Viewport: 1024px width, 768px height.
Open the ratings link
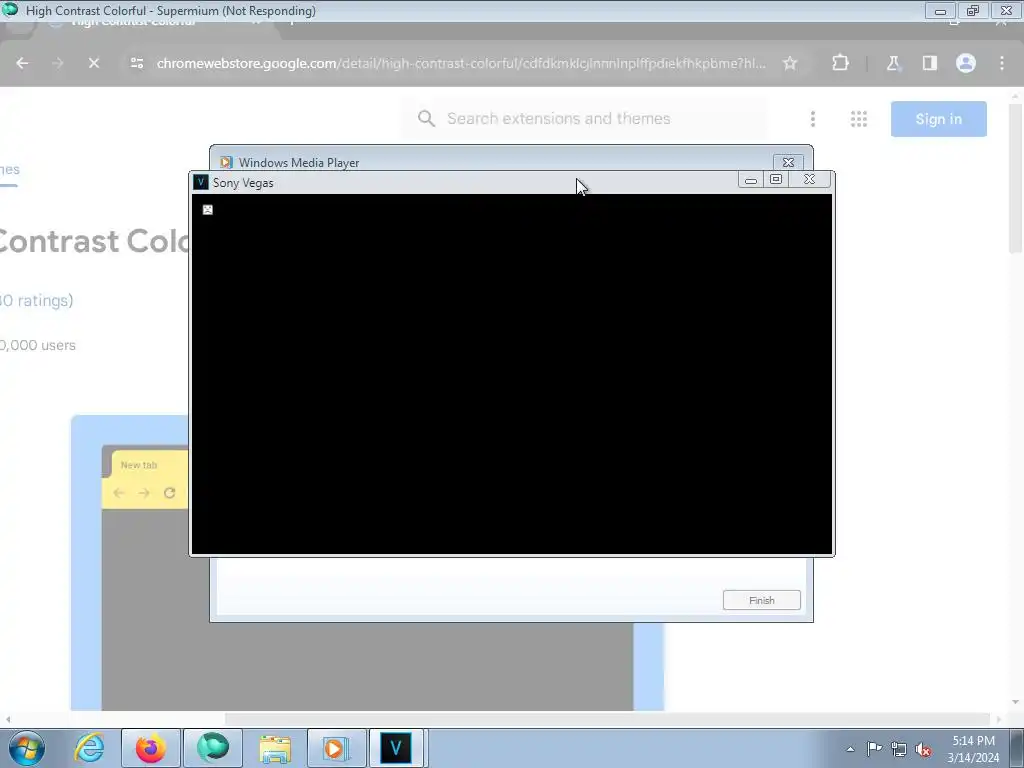[37, 300]
